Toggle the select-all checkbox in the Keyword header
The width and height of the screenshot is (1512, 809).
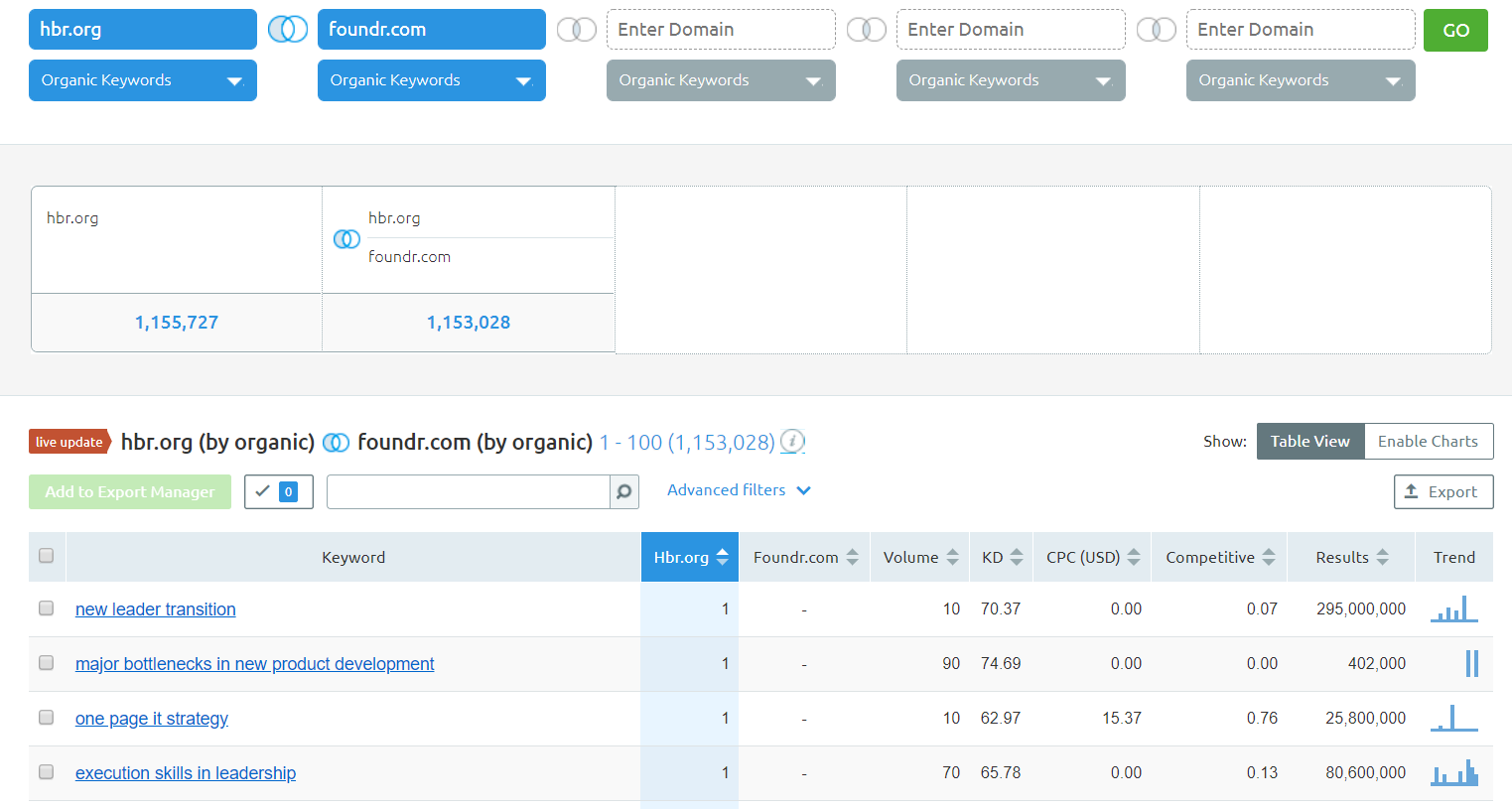pos(46,556)
